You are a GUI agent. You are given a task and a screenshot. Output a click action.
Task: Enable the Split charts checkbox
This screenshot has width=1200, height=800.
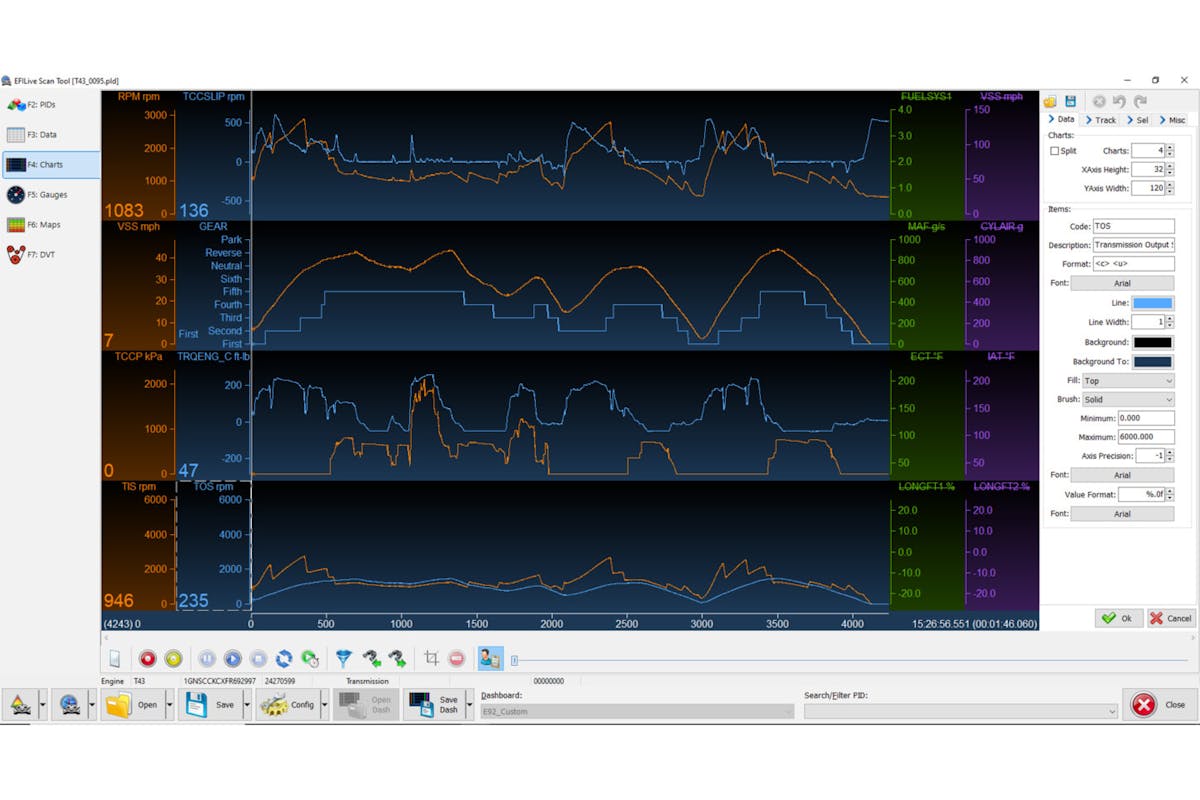1055,151
